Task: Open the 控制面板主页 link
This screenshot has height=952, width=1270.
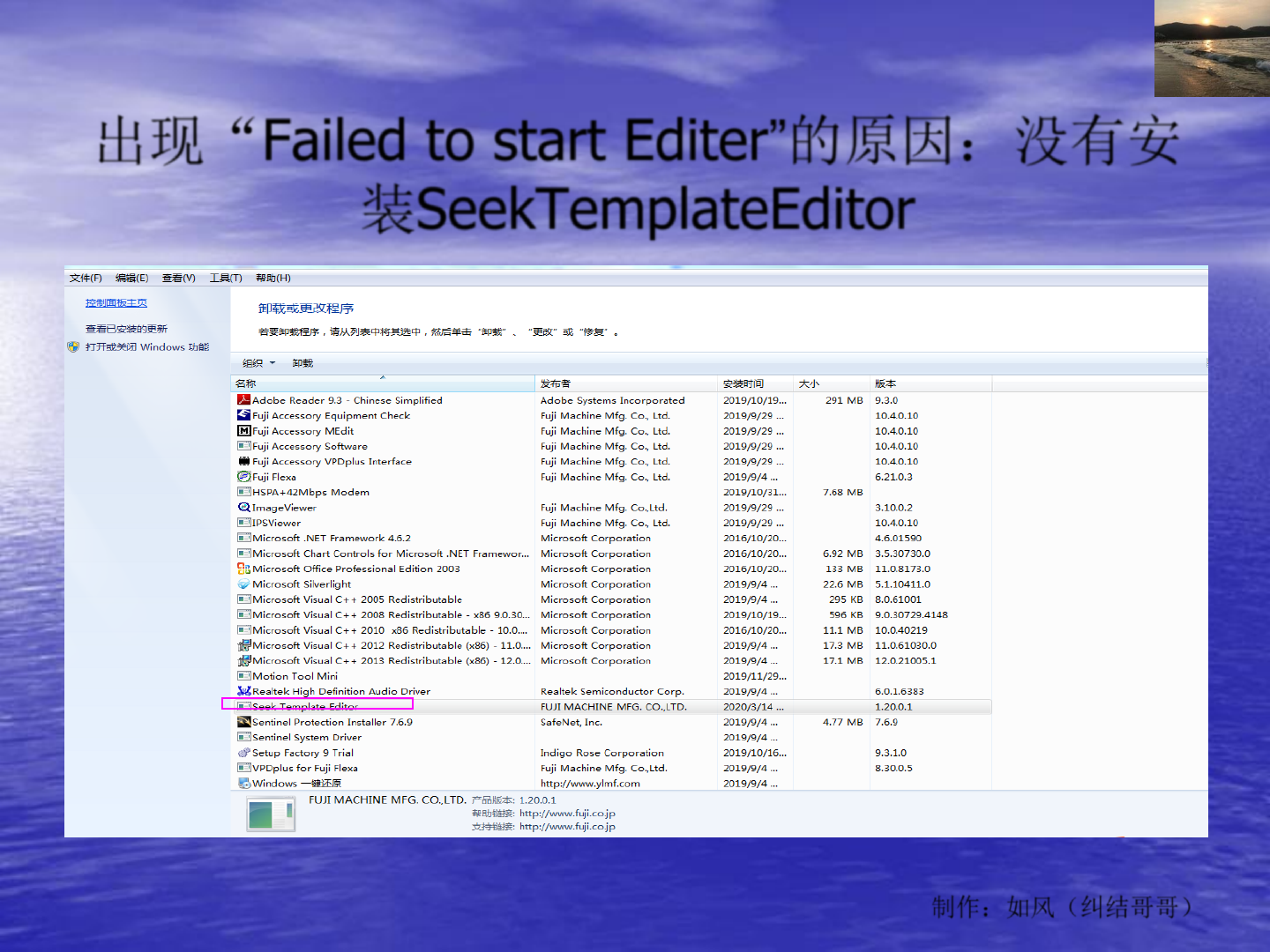Action: pos(116,303)
